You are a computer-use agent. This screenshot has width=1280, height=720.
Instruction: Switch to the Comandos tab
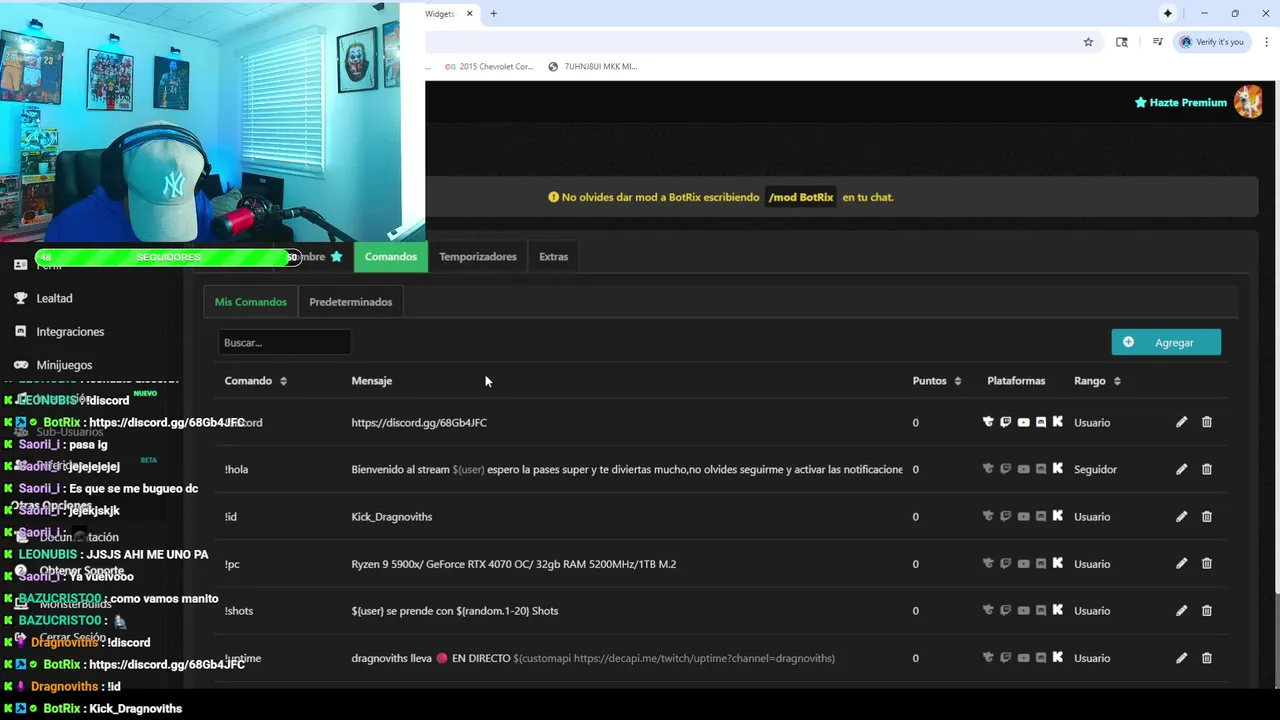(391, 257)
